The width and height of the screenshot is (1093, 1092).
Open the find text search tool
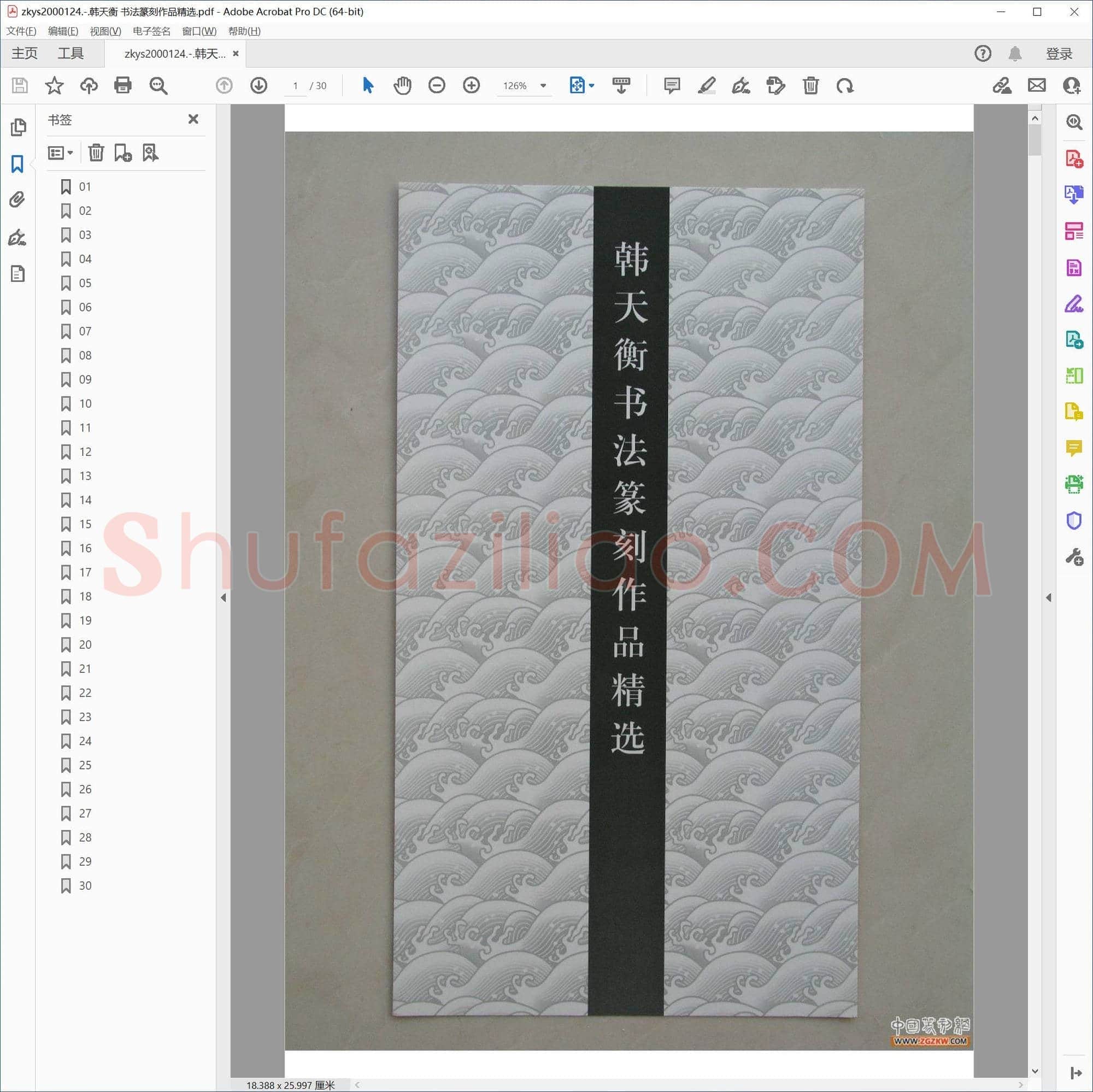(158, 86)
